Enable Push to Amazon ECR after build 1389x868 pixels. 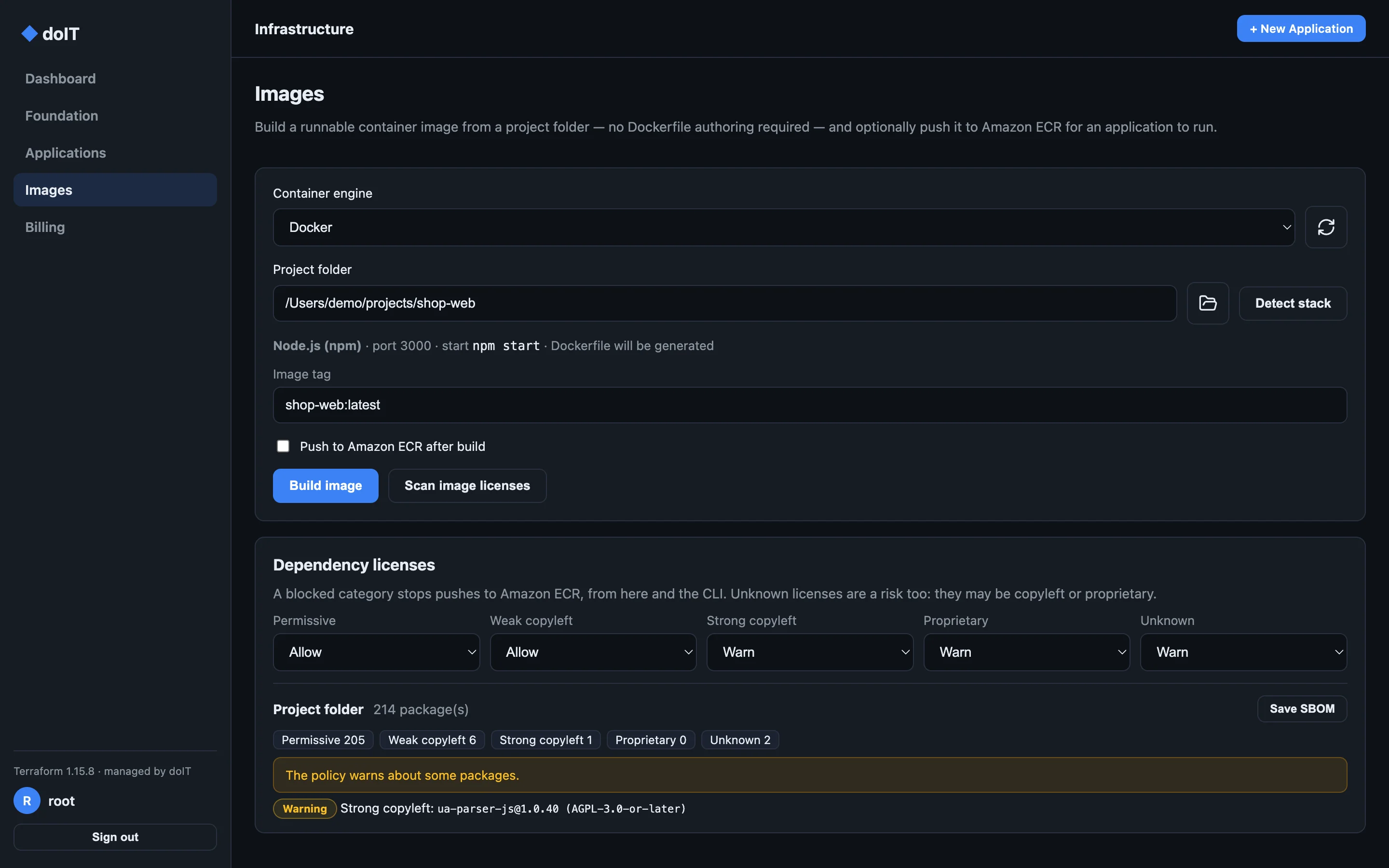tap(283, 446)
